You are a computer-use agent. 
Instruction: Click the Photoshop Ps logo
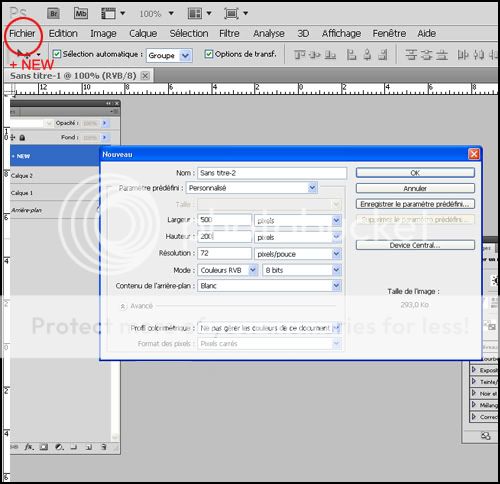coord(18,13)
